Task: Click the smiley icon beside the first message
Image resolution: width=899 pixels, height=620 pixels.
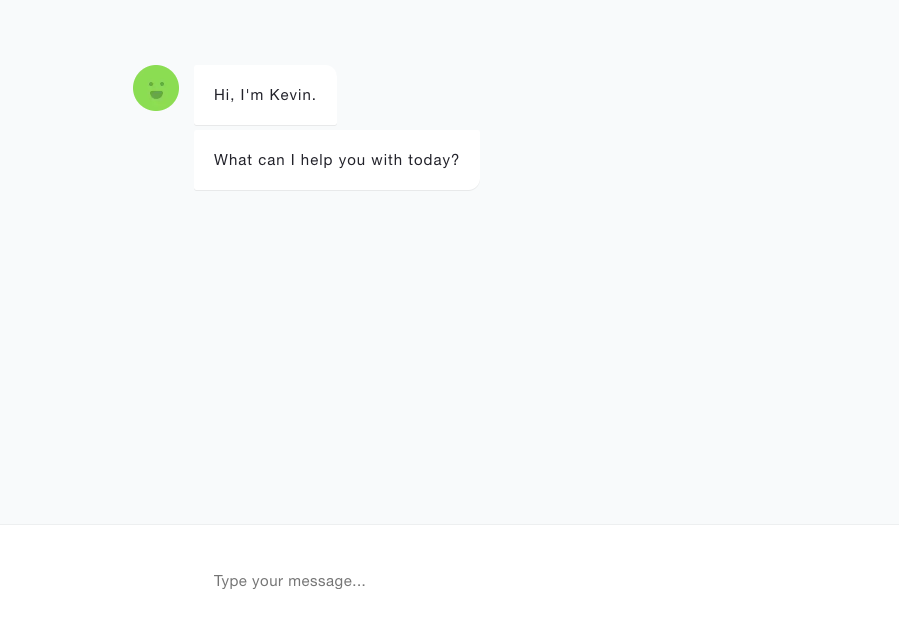Action: click(156, 88)
